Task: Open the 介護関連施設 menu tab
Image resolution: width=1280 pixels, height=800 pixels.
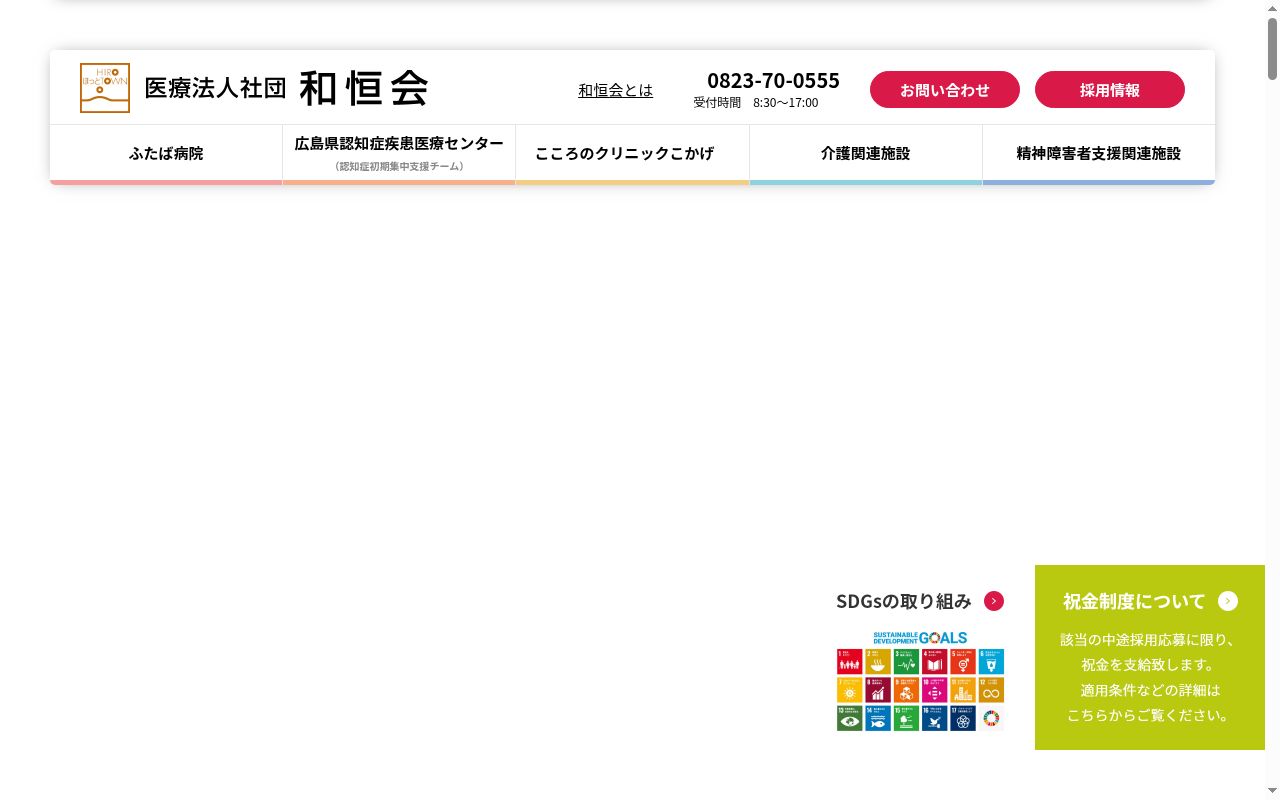Action: point(866,154)
